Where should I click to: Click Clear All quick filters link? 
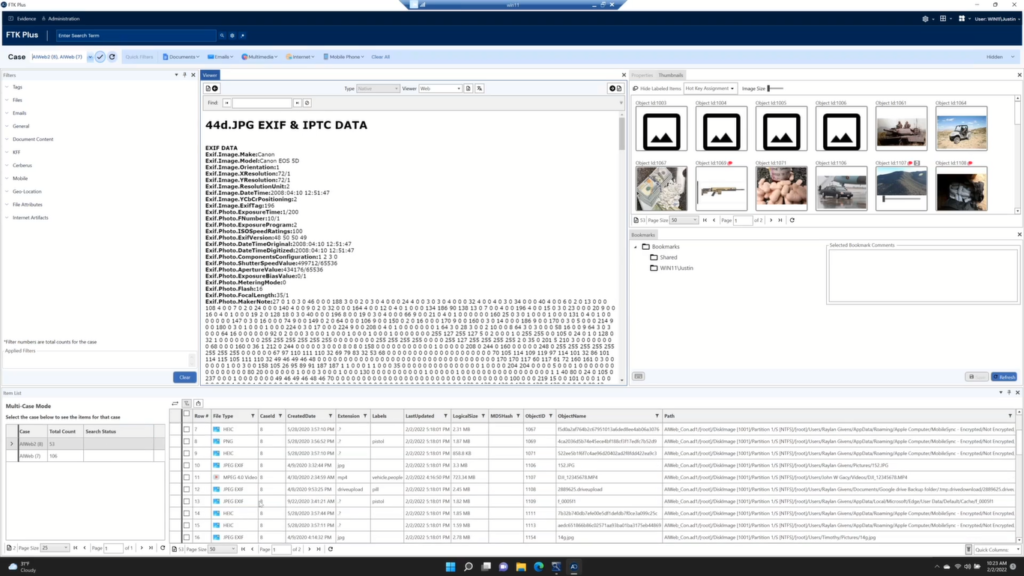coord(381,57)
